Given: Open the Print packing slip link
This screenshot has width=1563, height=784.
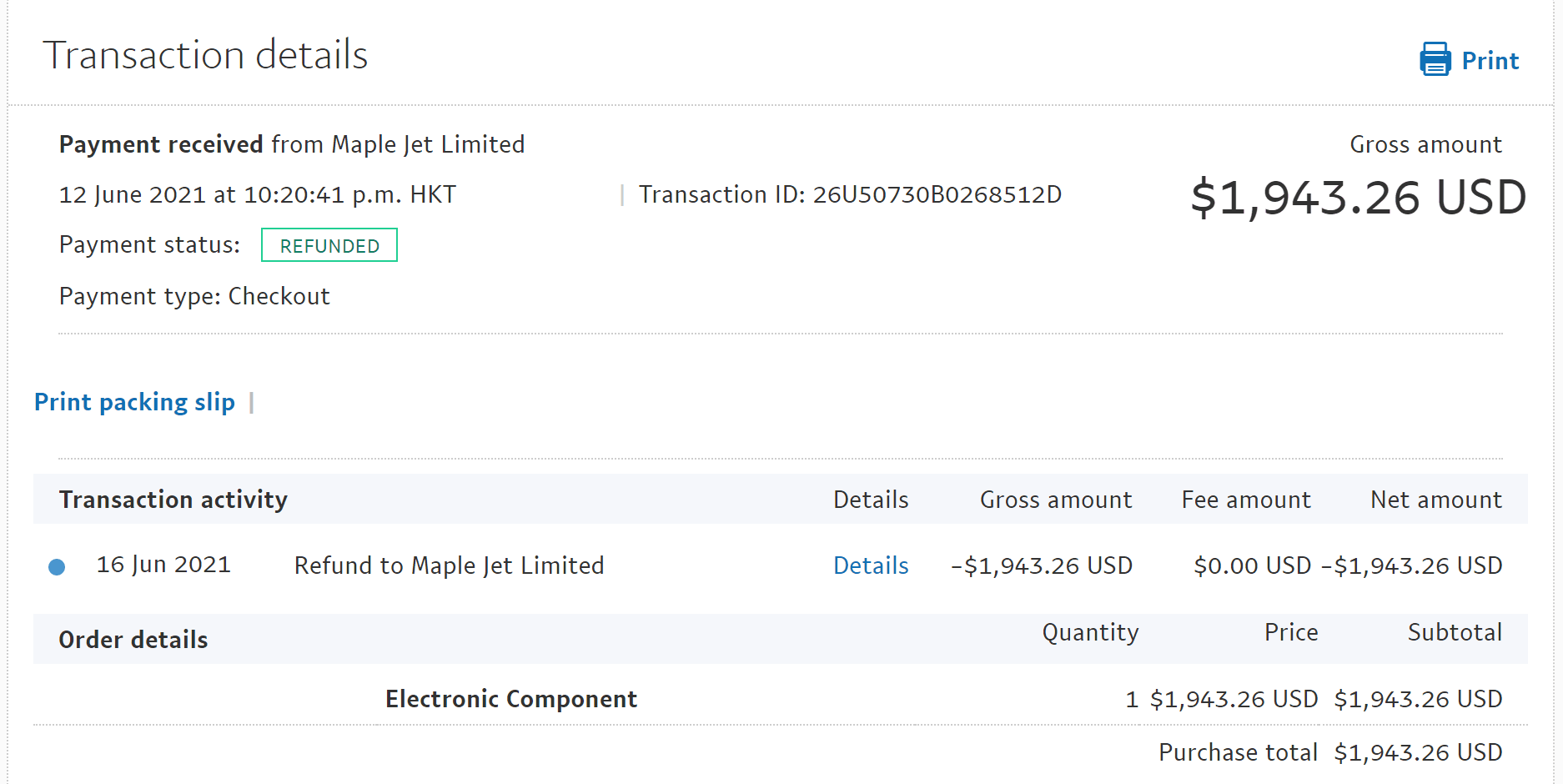Looking at the screenshot, I should (x=134, y=402).
